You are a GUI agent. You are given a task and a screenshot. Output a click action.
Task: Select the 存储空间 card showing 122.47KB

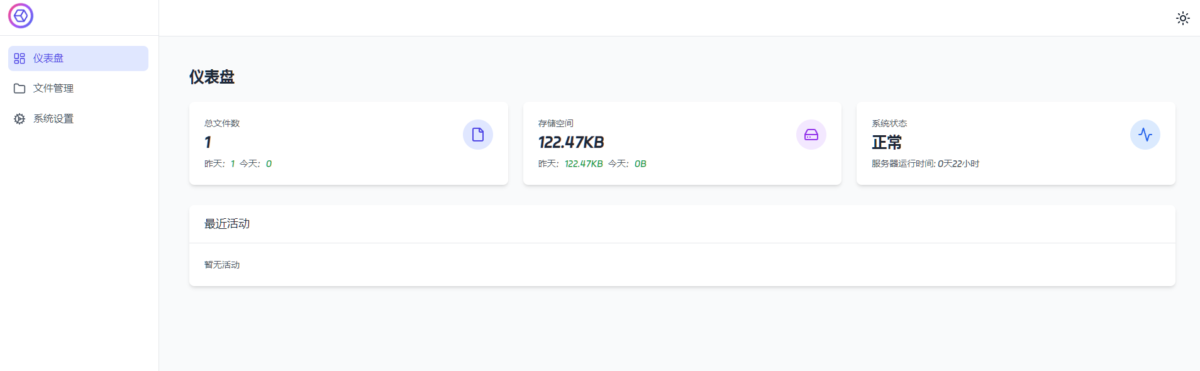pos(682,143)
